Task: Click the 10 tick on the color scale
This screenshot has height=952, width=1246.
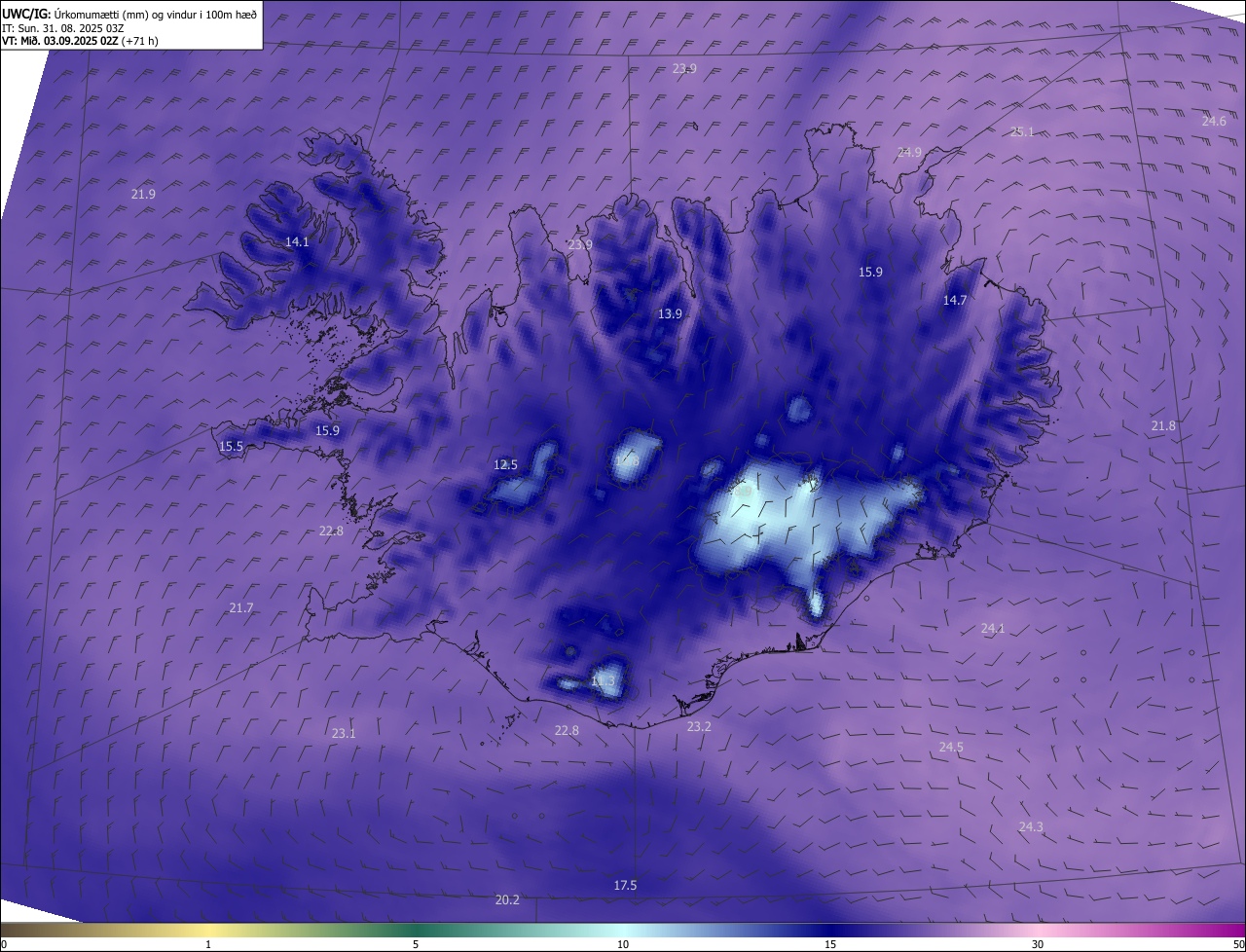Action: point(623,944)
